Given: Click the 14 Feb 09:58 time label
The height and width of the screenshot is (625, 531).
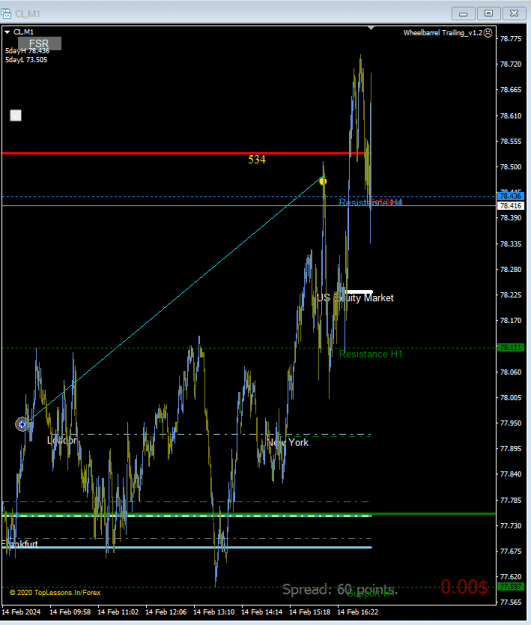Looking at the screenshot, I should click(70, 612).
